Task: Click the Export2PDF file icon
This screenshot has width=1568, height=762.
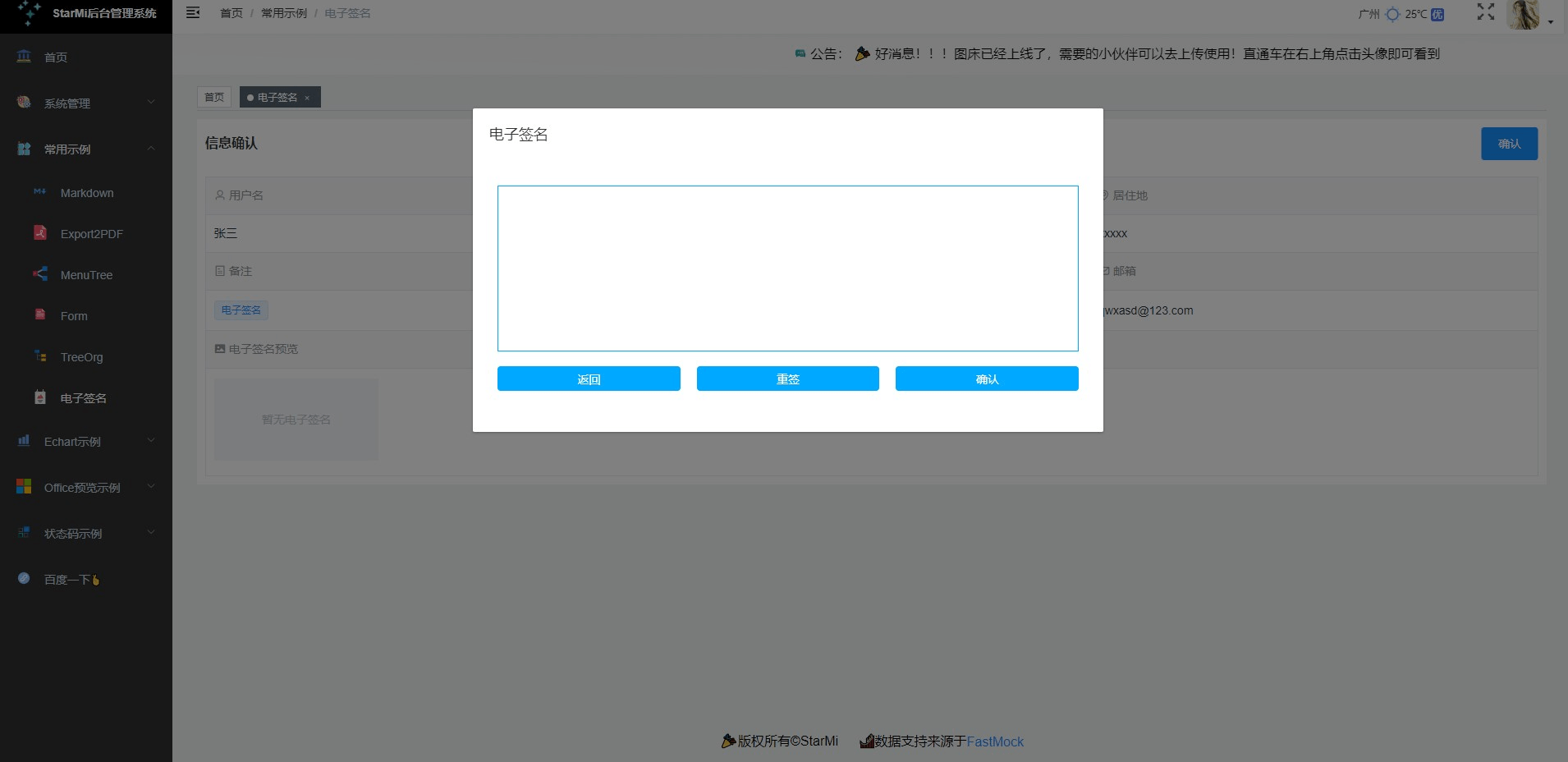Action: [x=40, y=232]
